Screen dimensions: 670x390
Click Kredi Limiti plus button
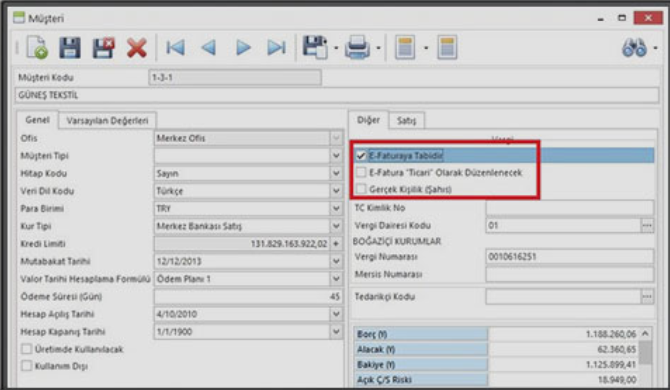pyautogui.click(x=336, y=243)
